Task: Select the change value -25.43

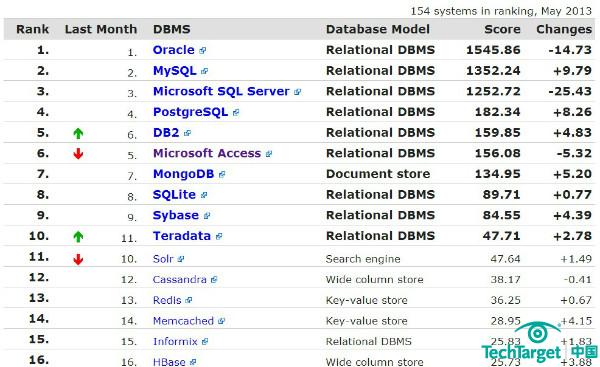Action: click(x=570, y=91)
